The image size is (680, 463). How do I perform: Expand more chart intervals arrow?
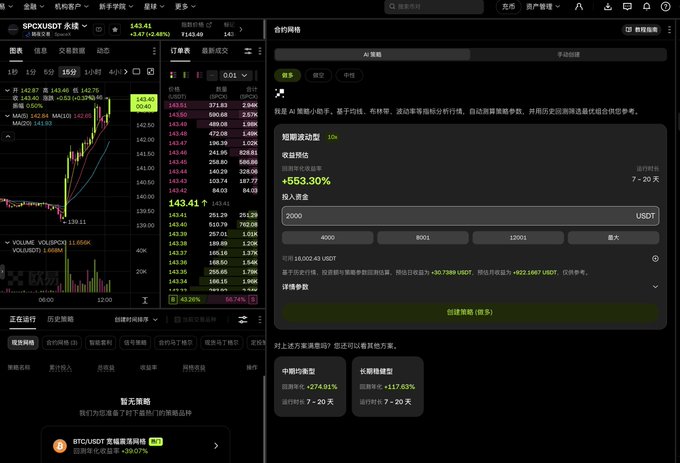[x=126, y=72]
